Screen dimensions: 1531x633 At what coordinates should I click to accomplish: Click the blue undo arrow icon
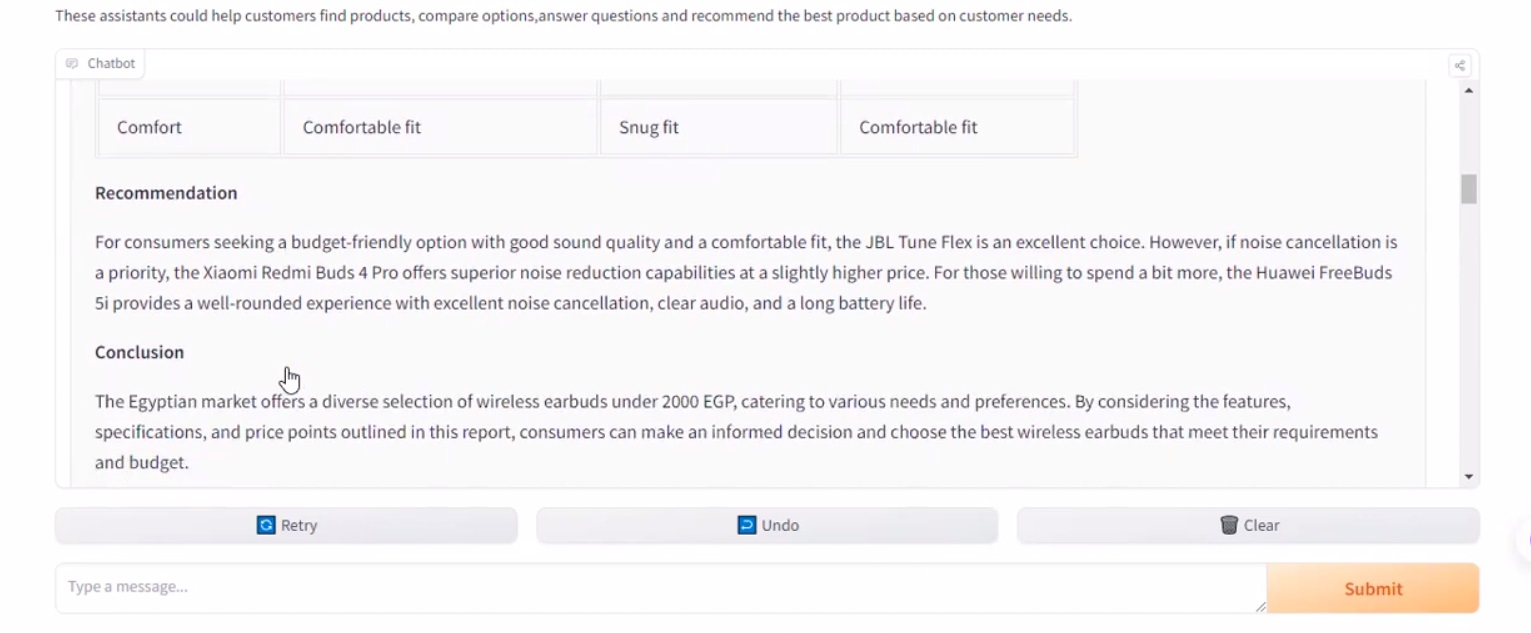pos(747,525)
